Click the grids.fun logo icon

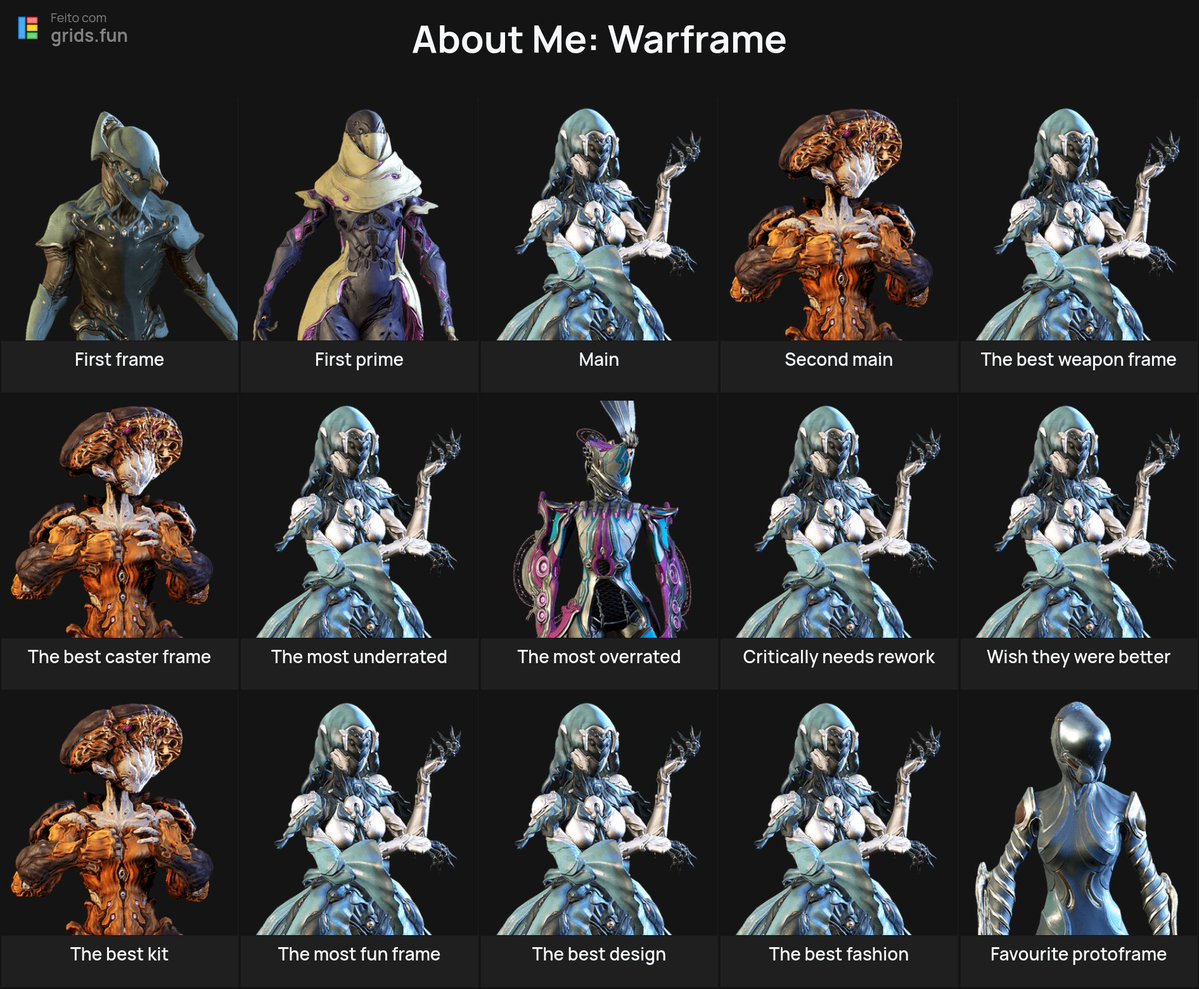coord(28,28)
